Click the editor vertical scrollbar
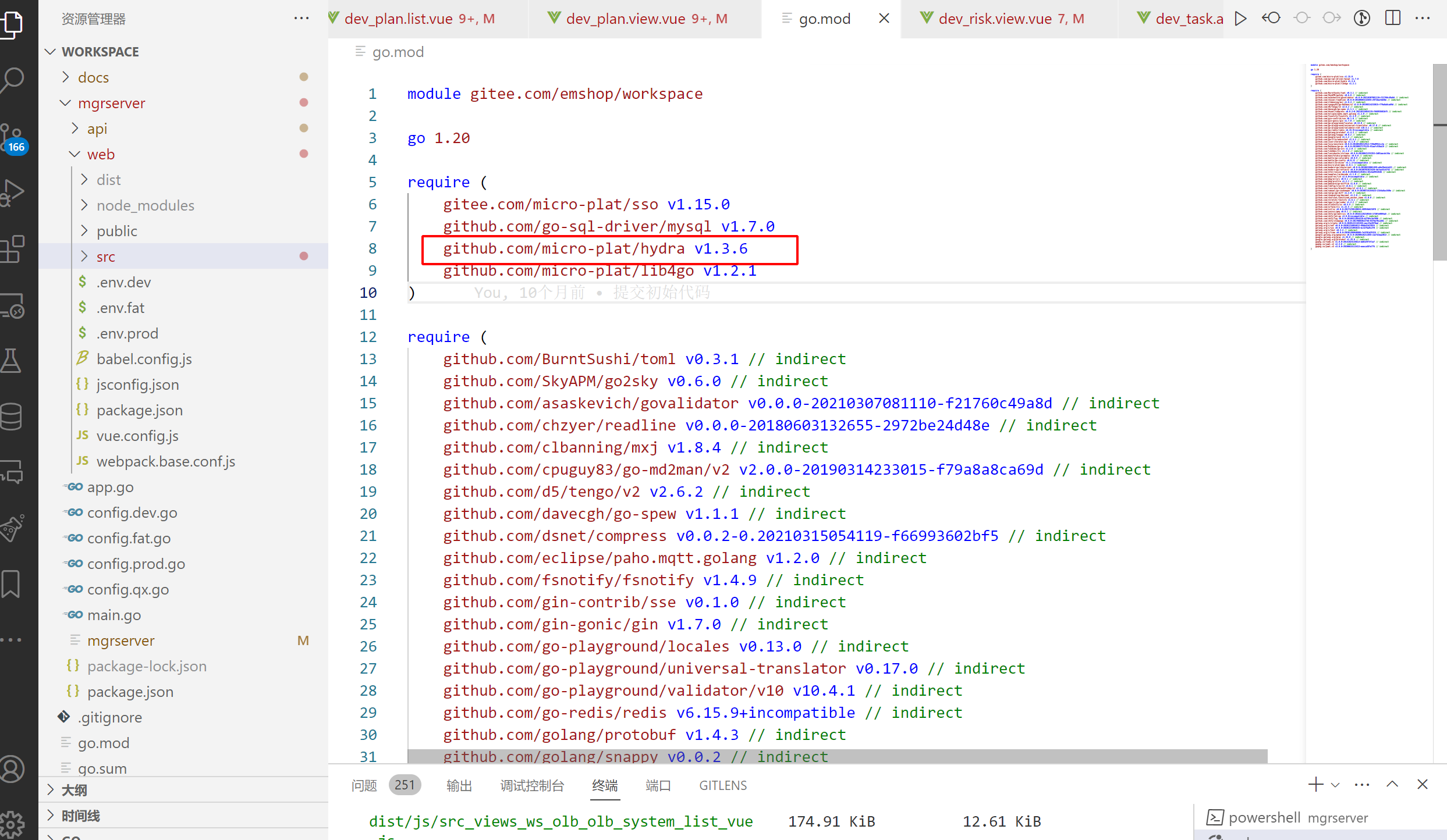Screen dimensions: 1447x840 1440,162
